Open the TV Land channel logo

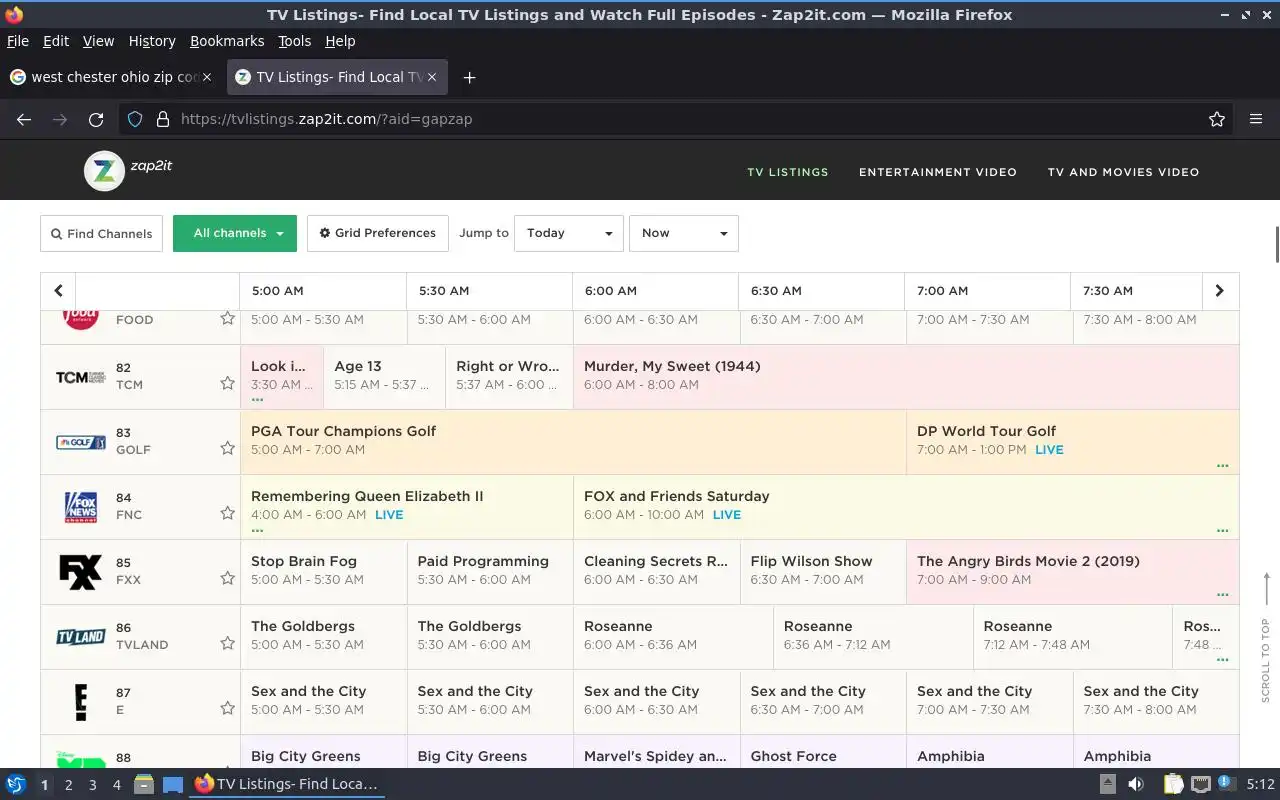[81, 637]
